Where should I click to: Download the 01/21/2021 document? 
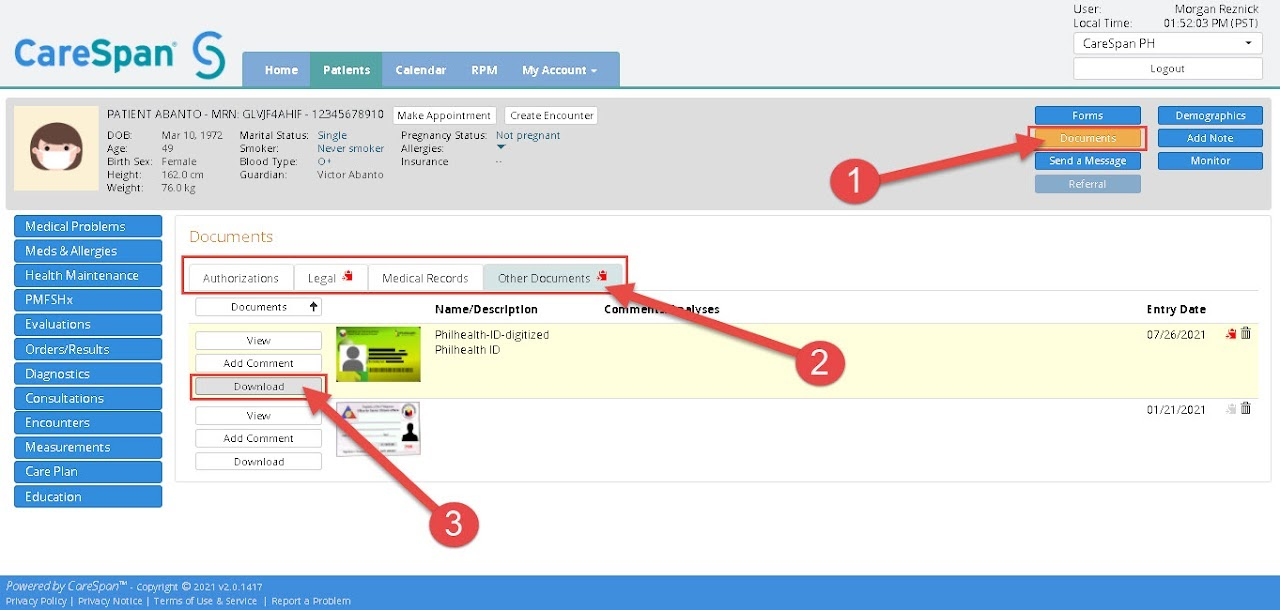(x=258, y=462)
